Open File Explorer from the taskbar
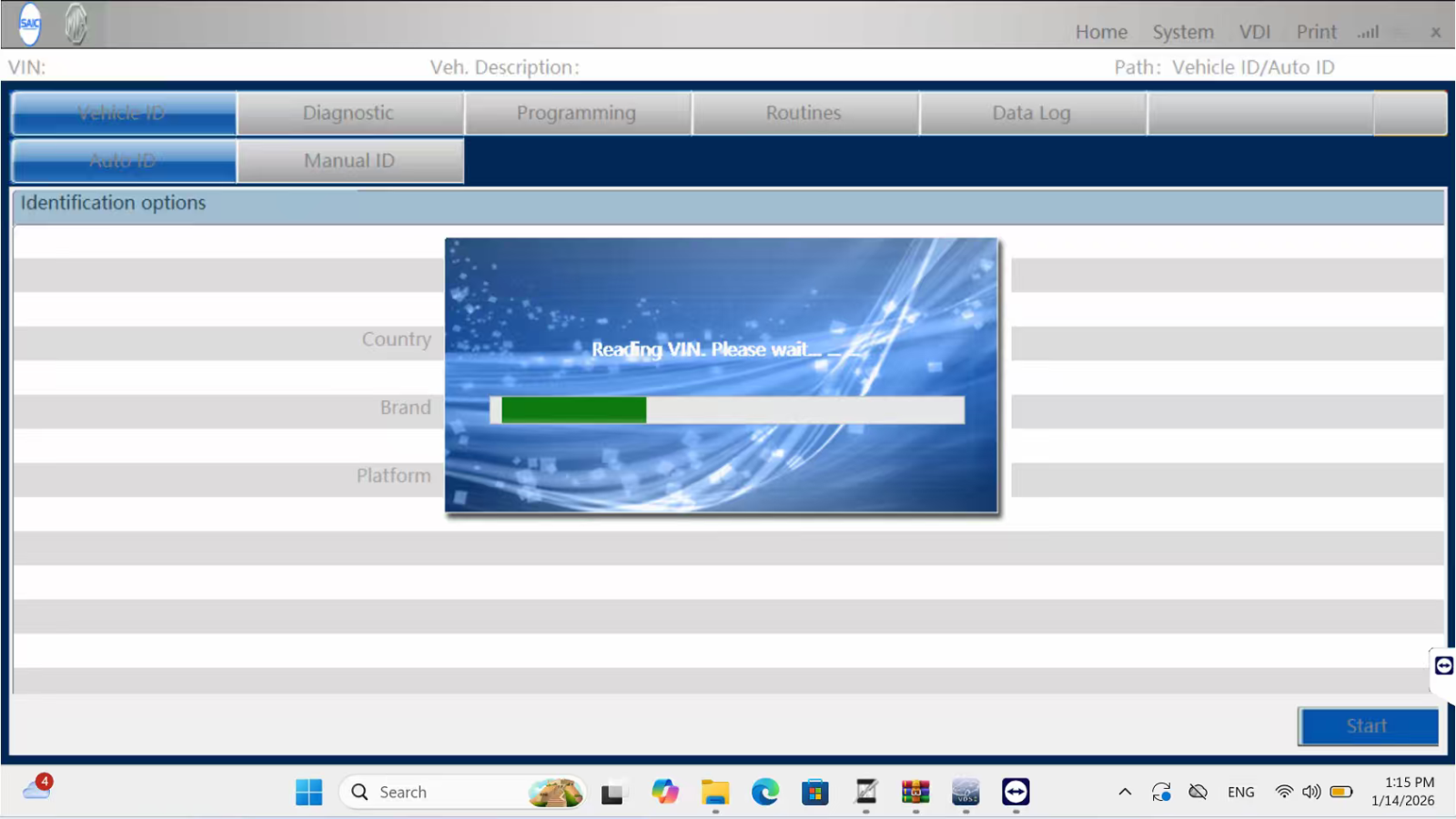The height and width of the screenshot is (819, 1456). (x=715, y=792)
